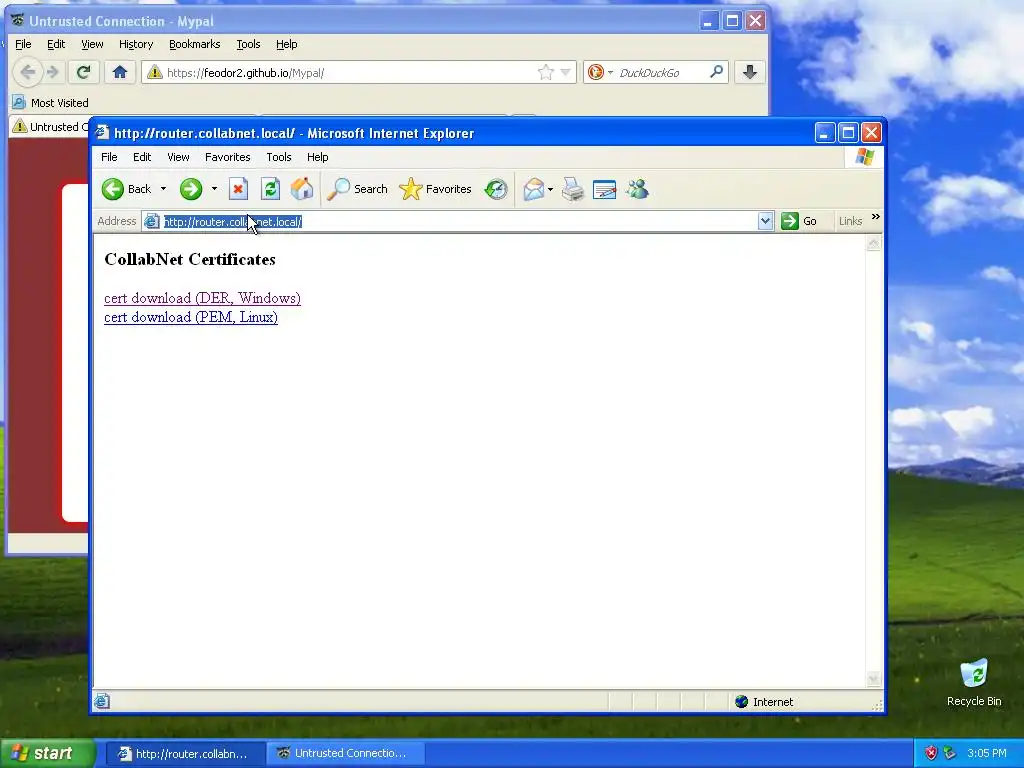This screenshot has width=1024, height=768.
Task: Click the IE scrollbar up arrow
Action: pyautogui.click(x=873, y=244)
